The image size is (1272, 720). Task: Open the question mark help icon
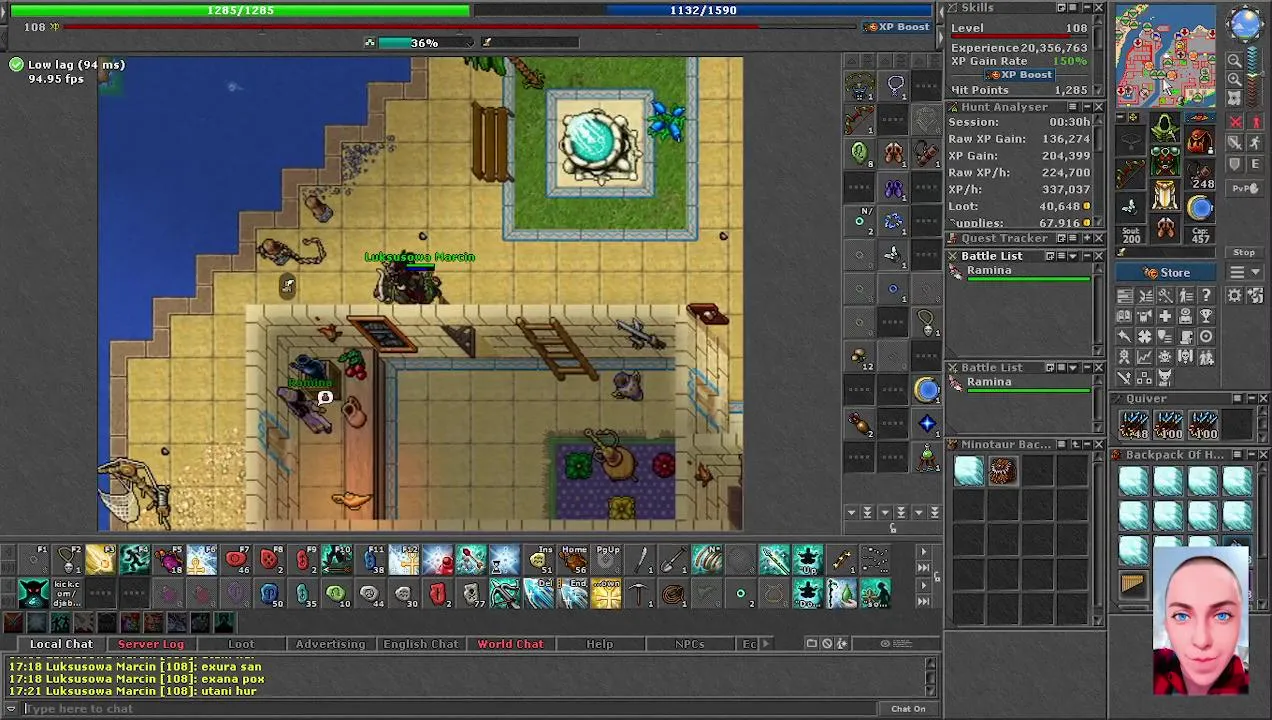pyautogui.click(x=1206, y=295)
